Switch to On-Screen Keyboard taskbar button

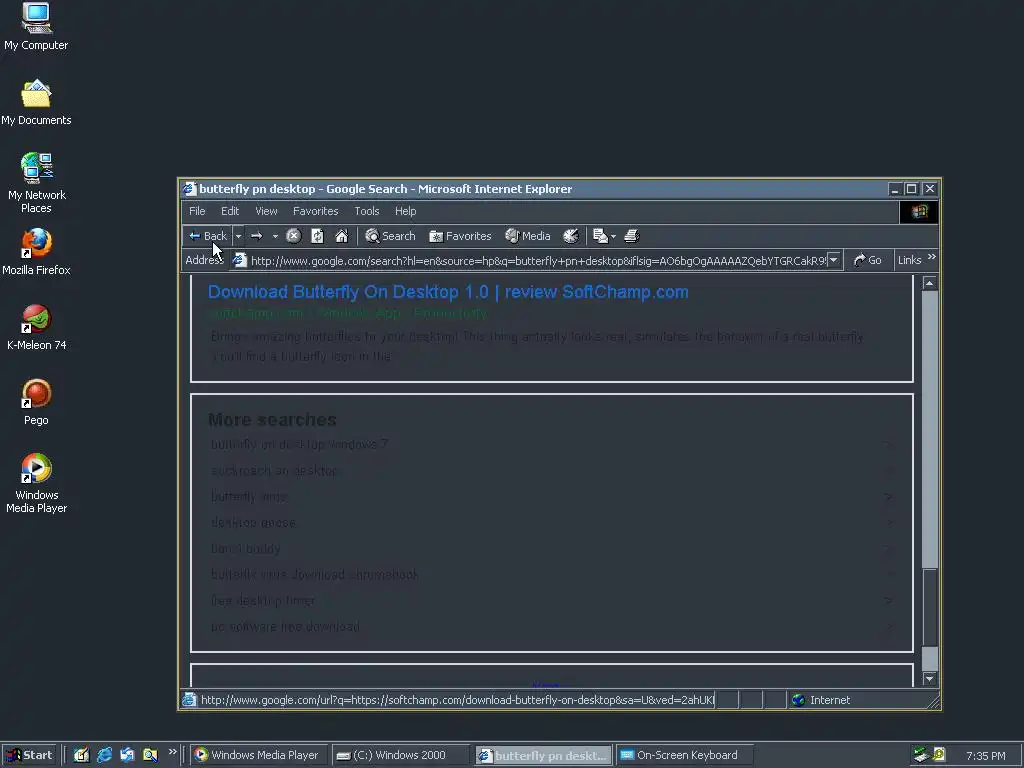click(684, 755)
